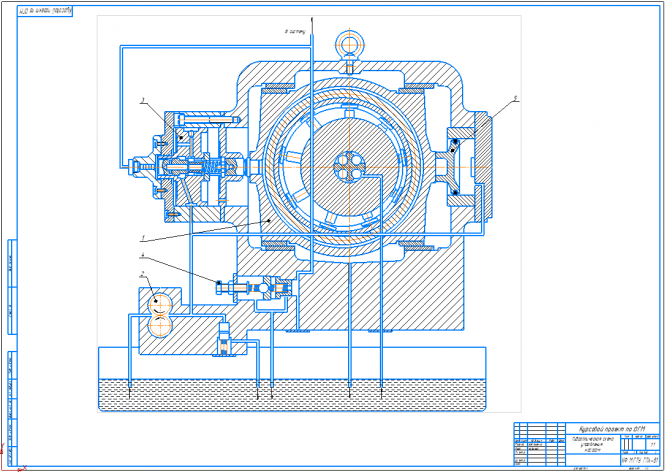
Task: Select the callout number 4 leader label
Action: [143, 255]
